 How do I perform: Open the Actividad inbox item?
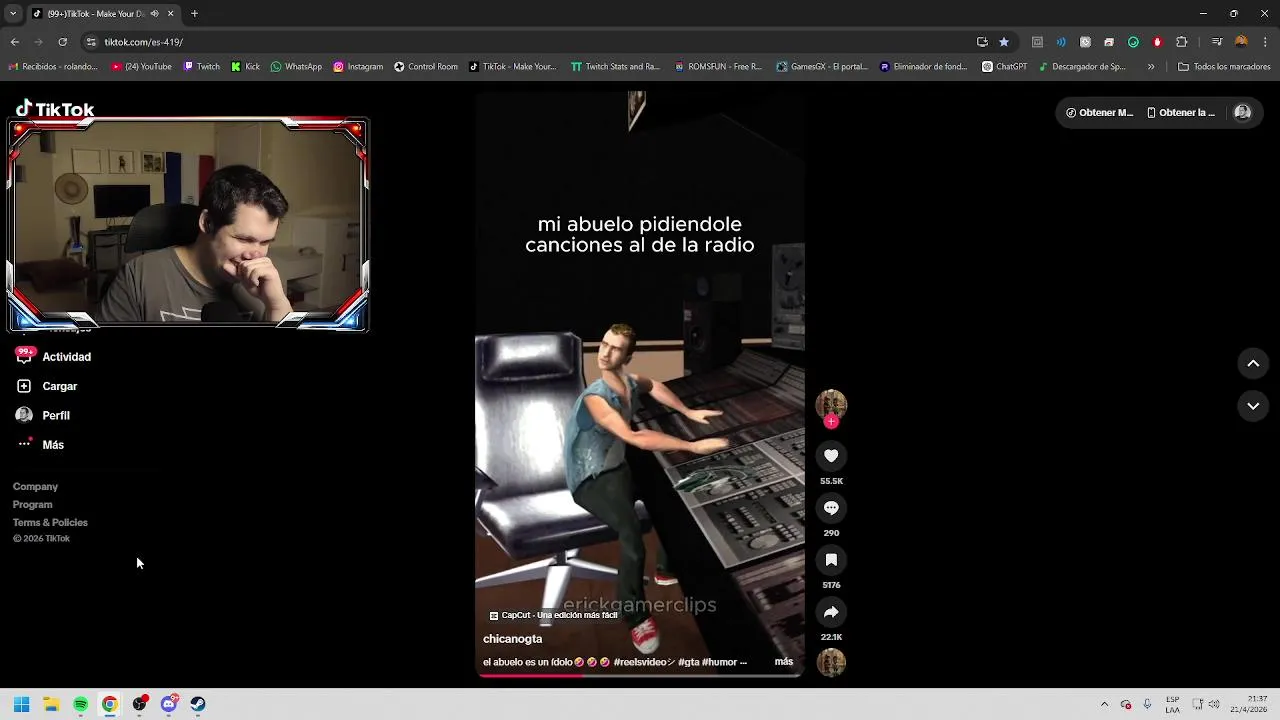tap(54, 357)
